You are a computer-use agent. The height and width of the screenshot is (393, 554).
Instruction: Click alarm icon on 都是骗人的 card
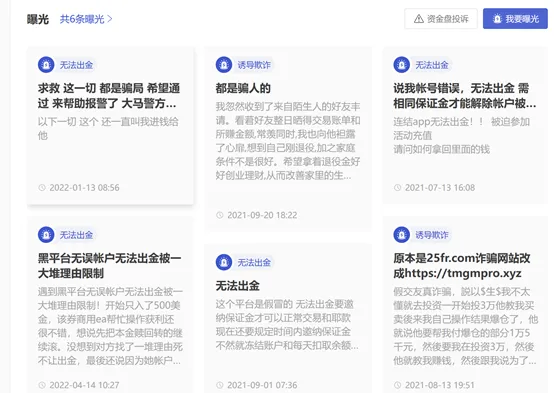224,65
